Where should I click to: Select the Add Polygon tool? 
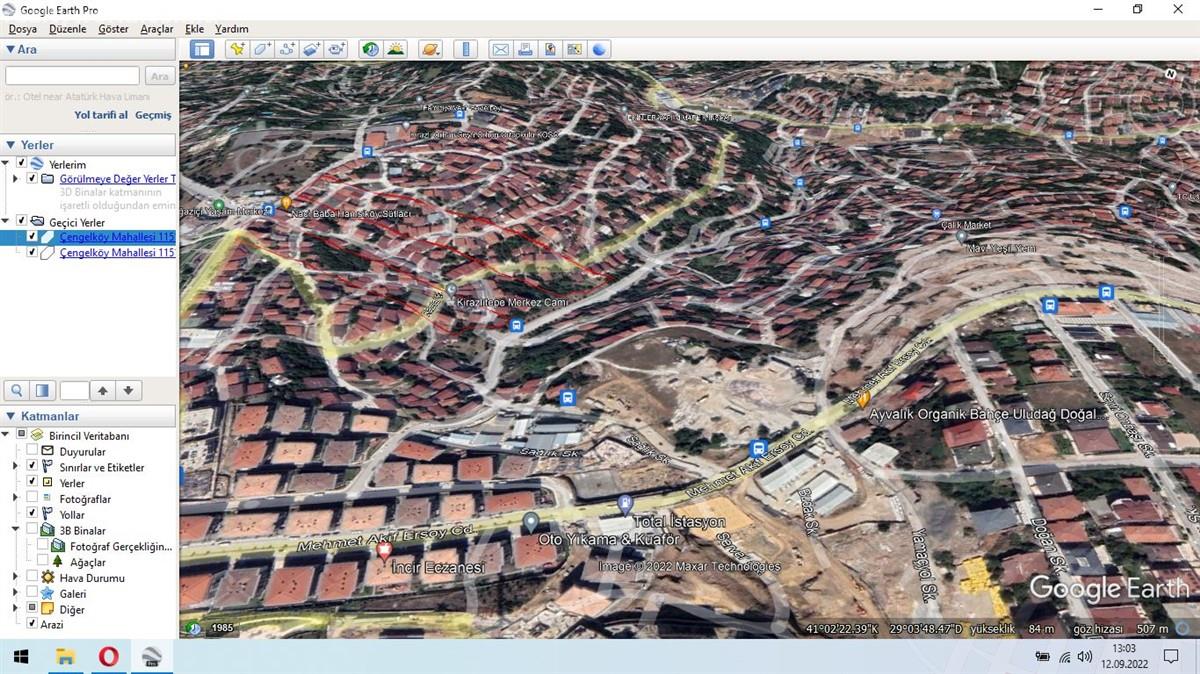[262, 49]
